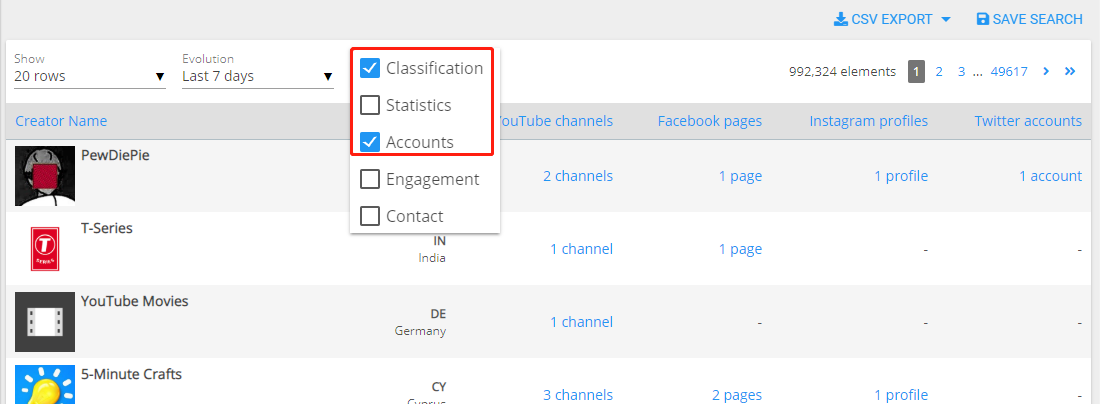Select current page 1 indicator
This screenshot has width=1100, height=404.
(916, 72)
